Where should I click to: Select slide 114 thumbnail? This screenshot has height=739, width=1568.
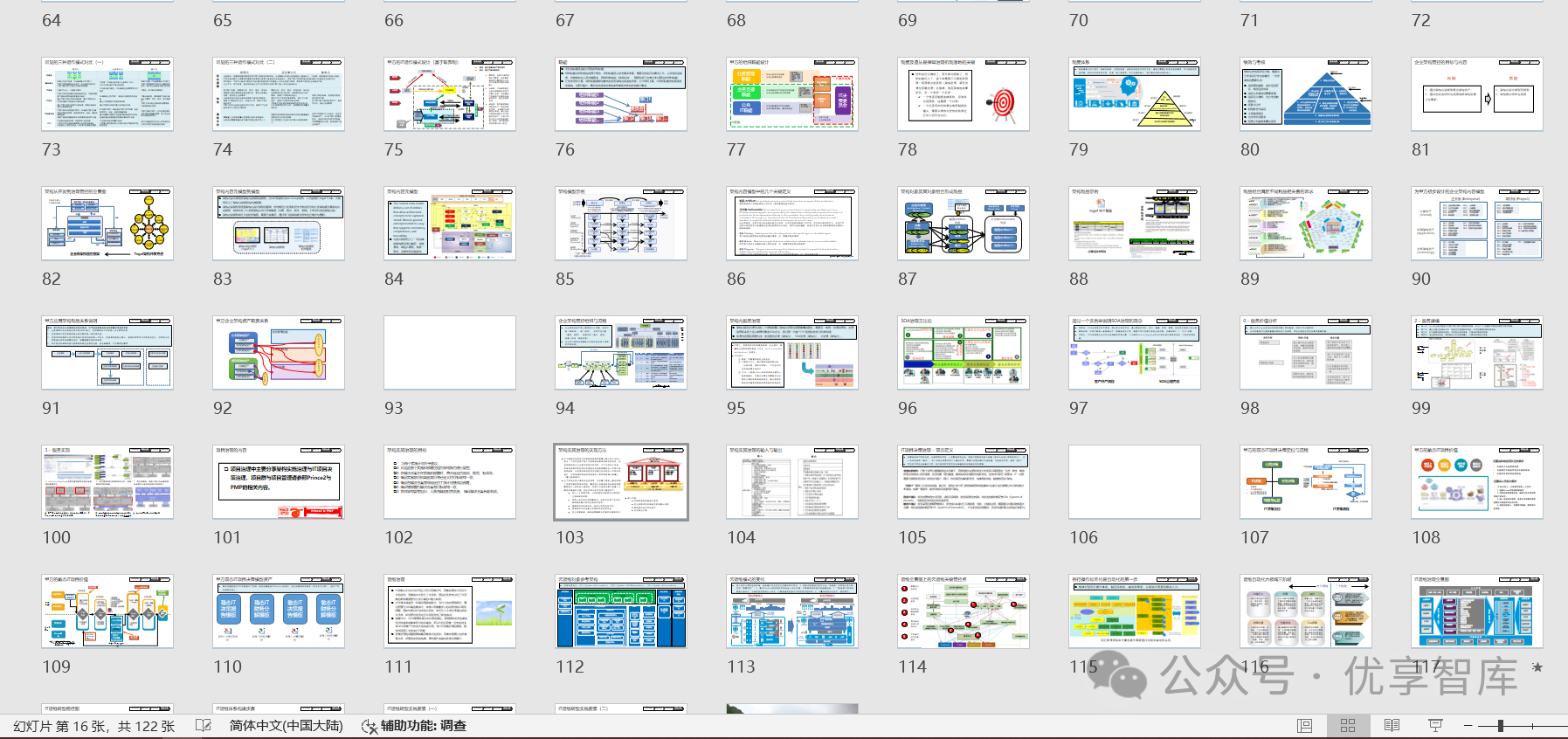coord(964,611)
